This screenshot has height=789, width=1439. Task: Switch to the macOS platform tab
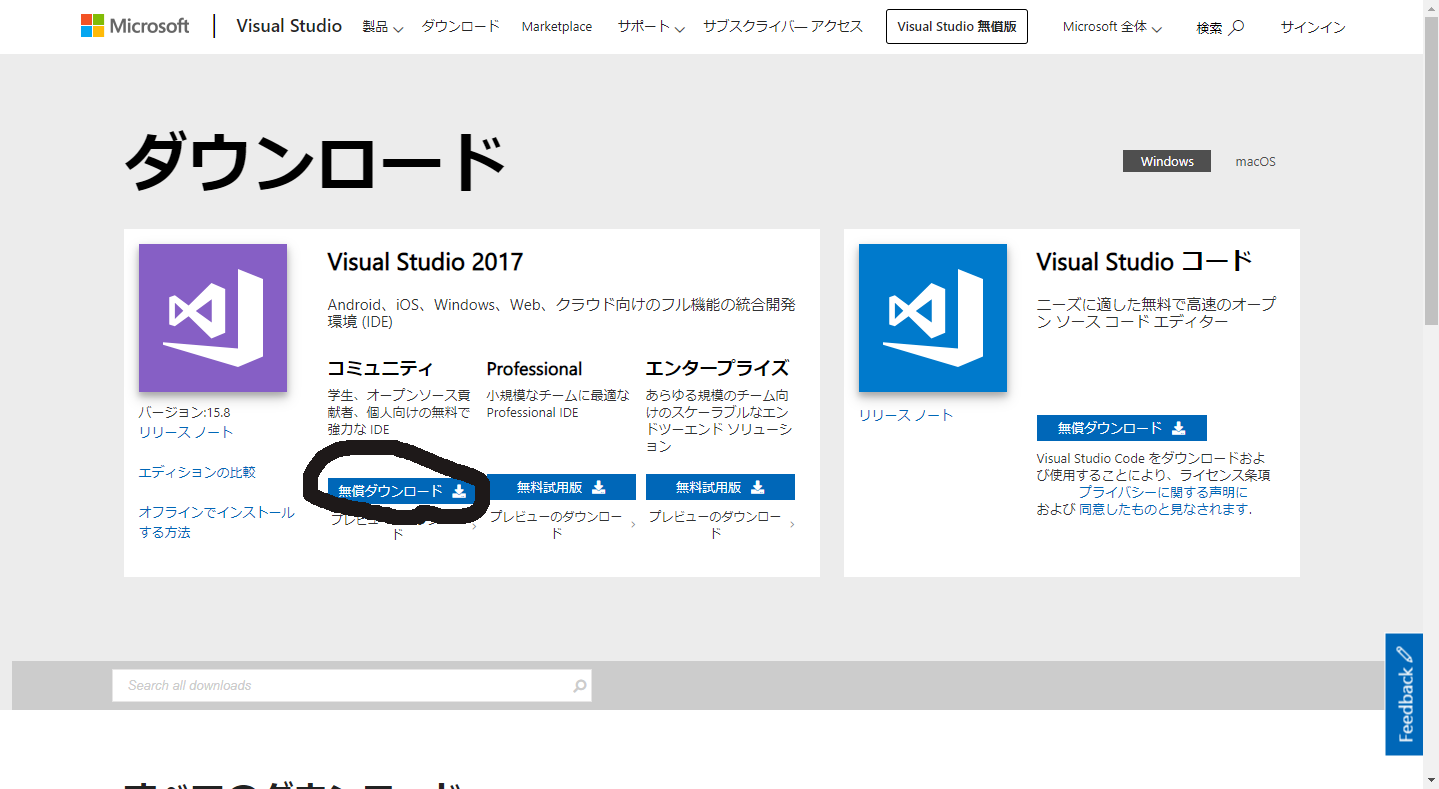(x=1255, y=161)
